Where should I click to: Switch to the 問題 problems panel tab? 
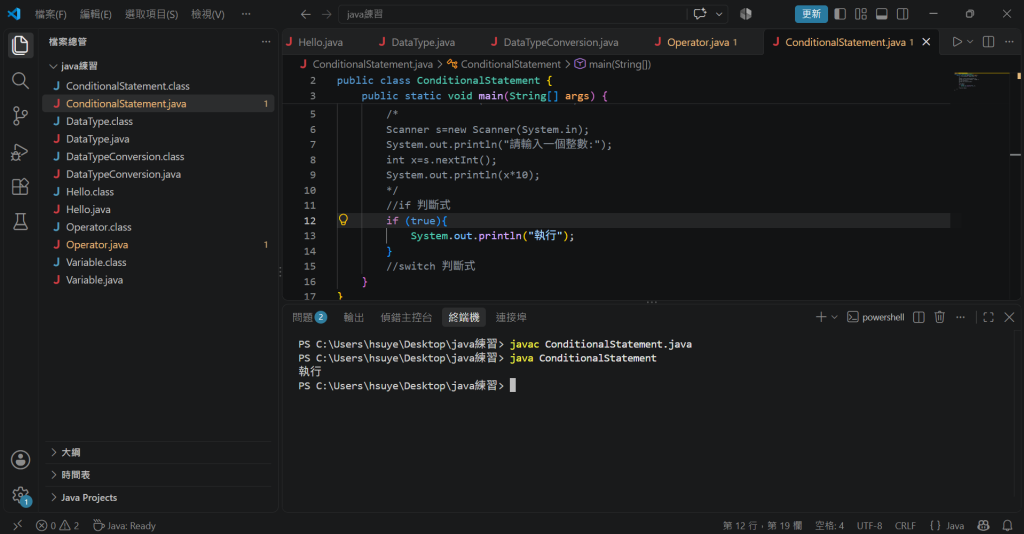309,317
